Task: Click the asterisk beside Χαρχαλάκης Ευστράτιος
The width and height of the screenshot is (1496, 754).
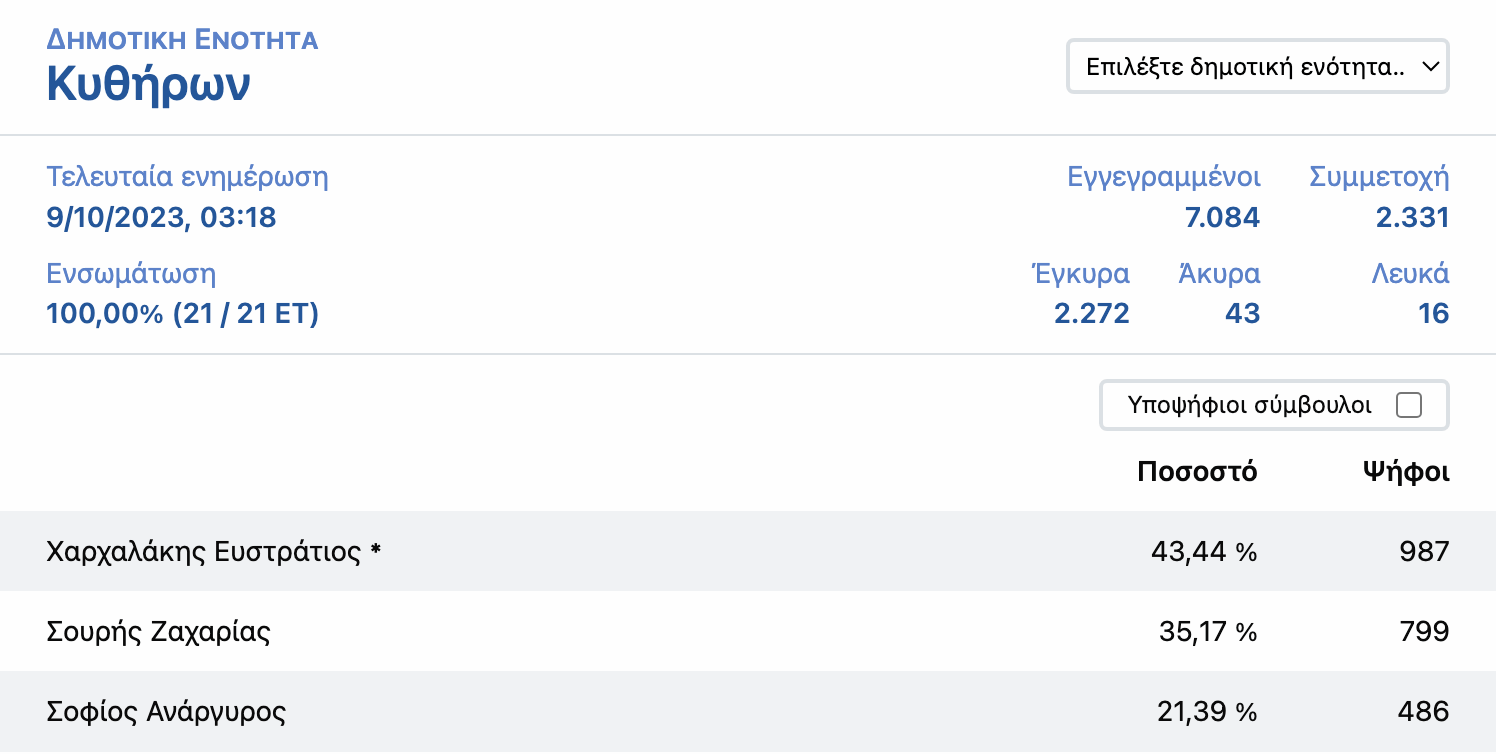Action: tap(376, 550)
